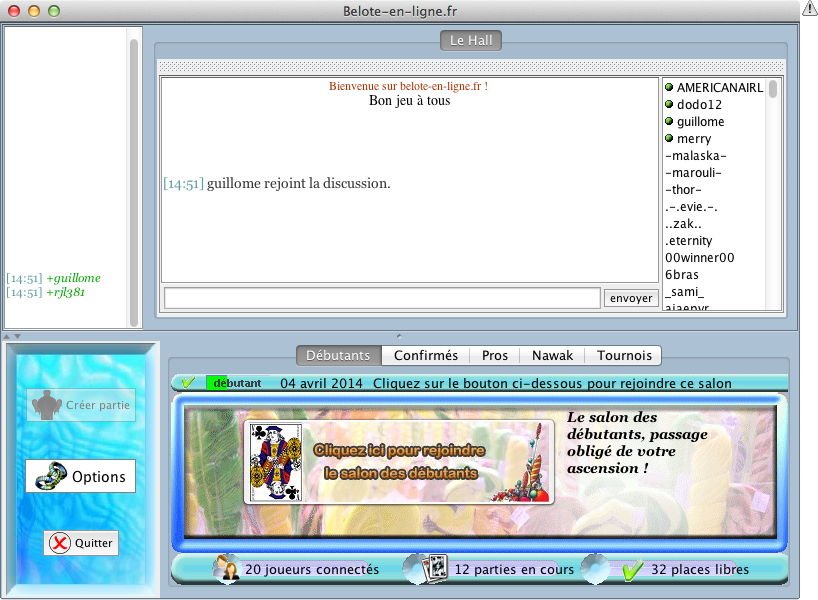Click the left chat log scrollbar

pos(134,183)
